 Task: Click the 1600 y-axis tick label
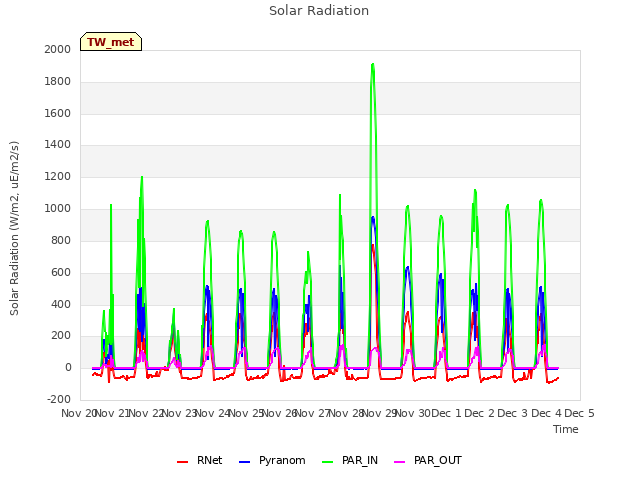[x=58, y=113]
